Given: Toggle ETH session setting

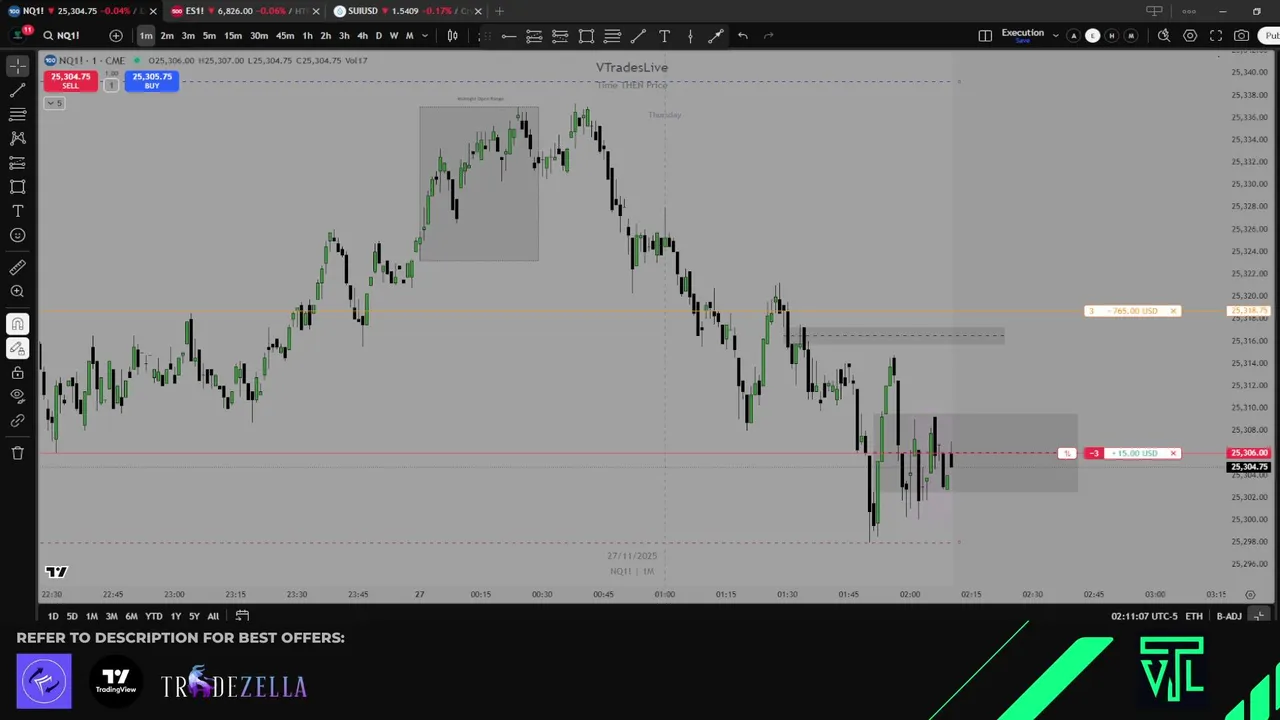Looking at the screenshot, I should pyautogui.click(x=1194, y=616).
